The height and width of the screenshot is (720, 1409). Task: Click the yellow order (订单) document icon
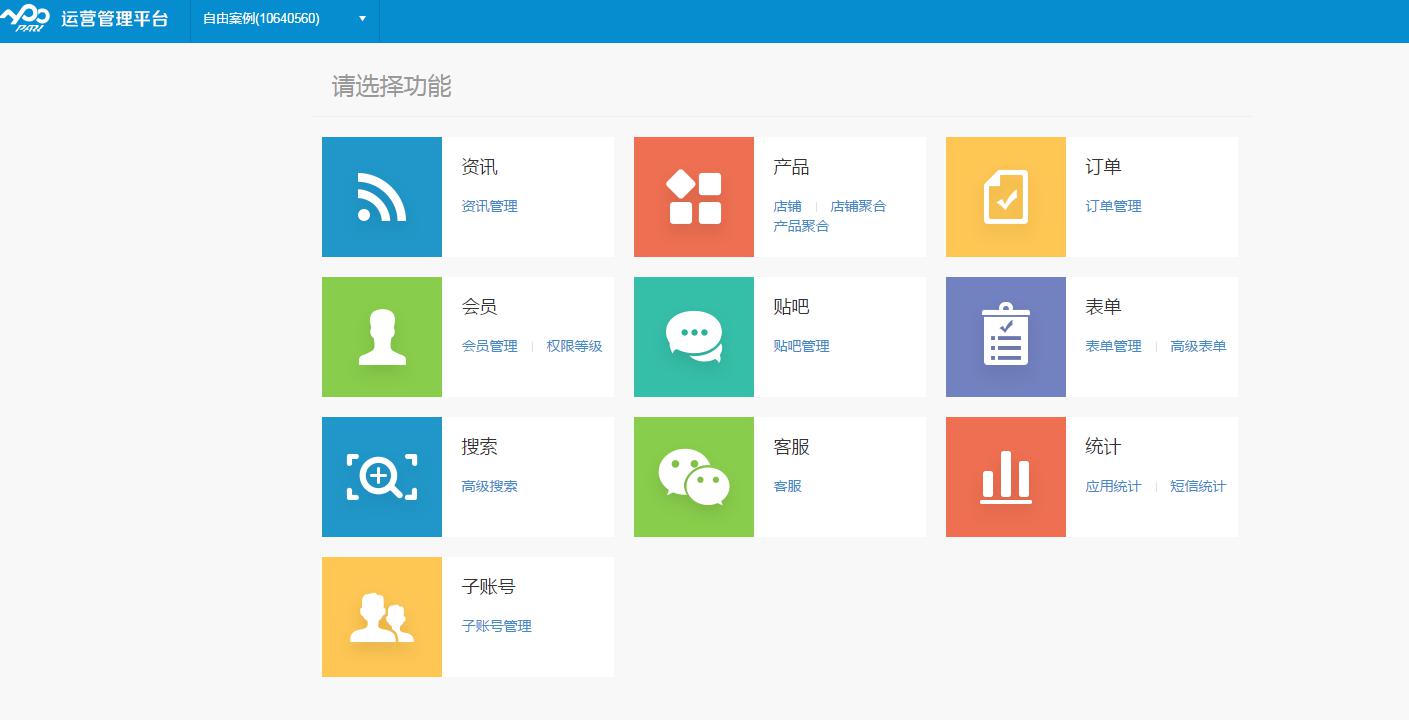[x=1005, y=197]
